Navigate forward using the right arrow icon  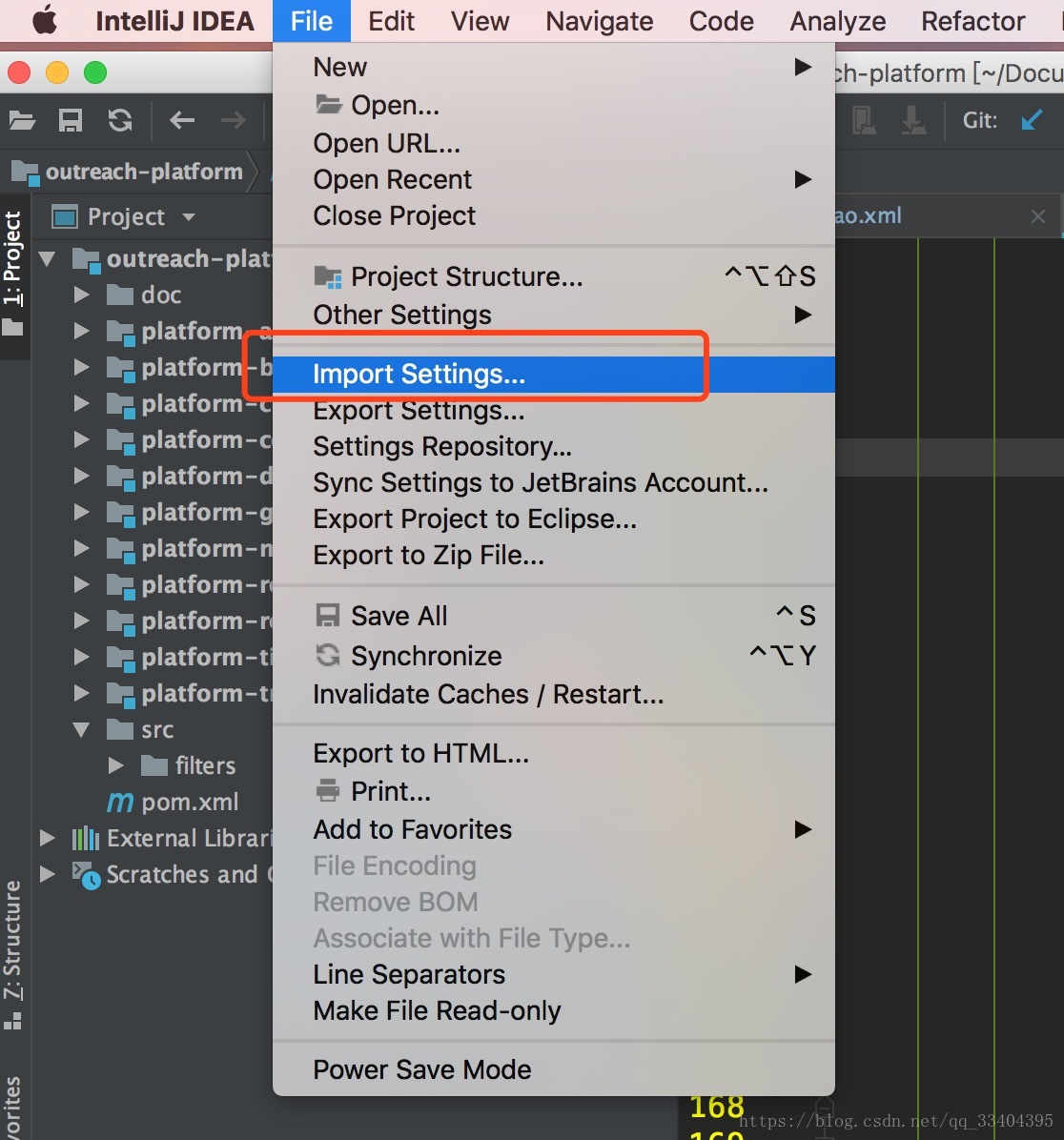point(233,120)
